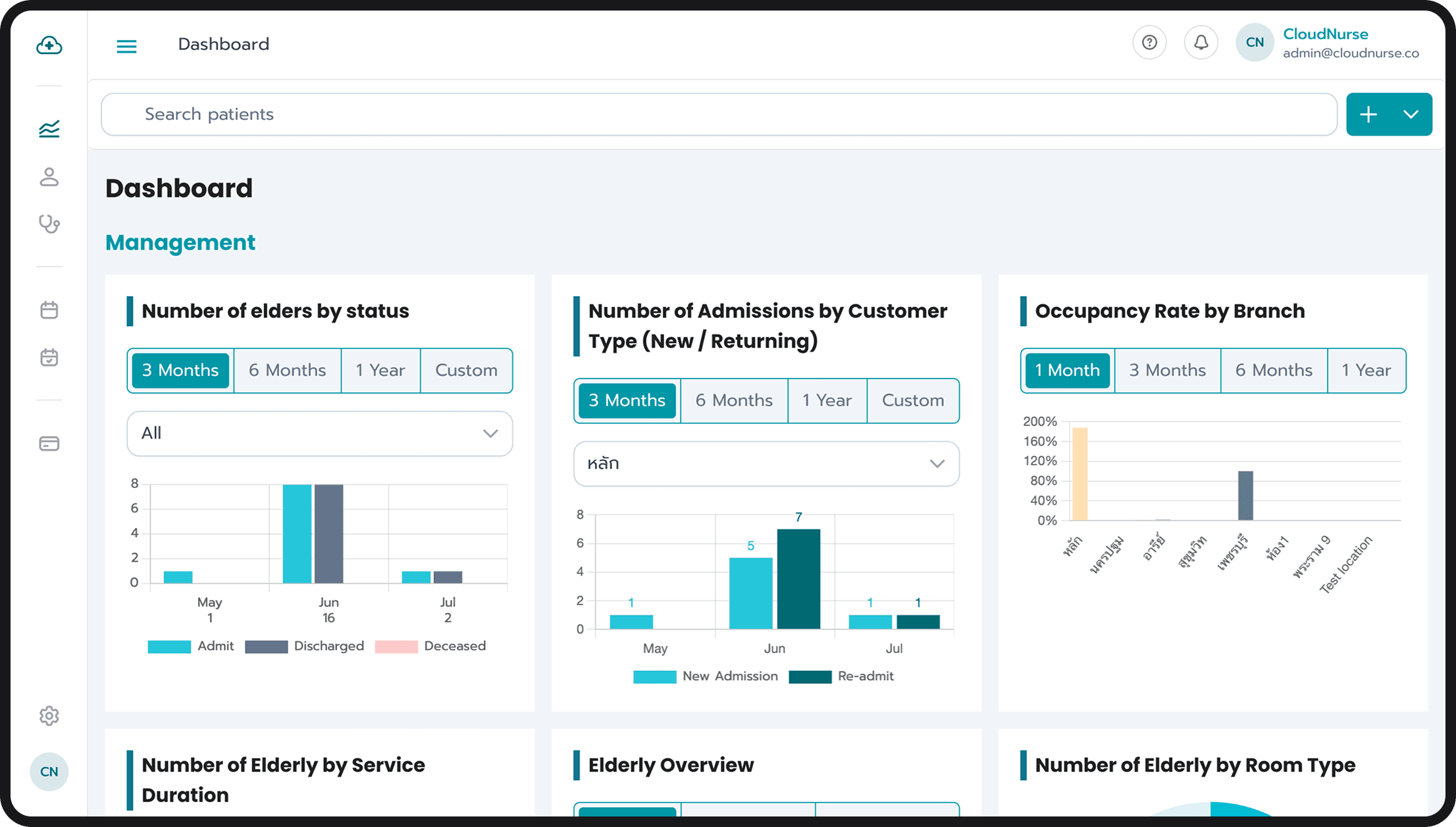The width and height of the screenshot is (1456, 827).
Task: Click the Jun Discharged bar in status chart
Action: [329, 534]
